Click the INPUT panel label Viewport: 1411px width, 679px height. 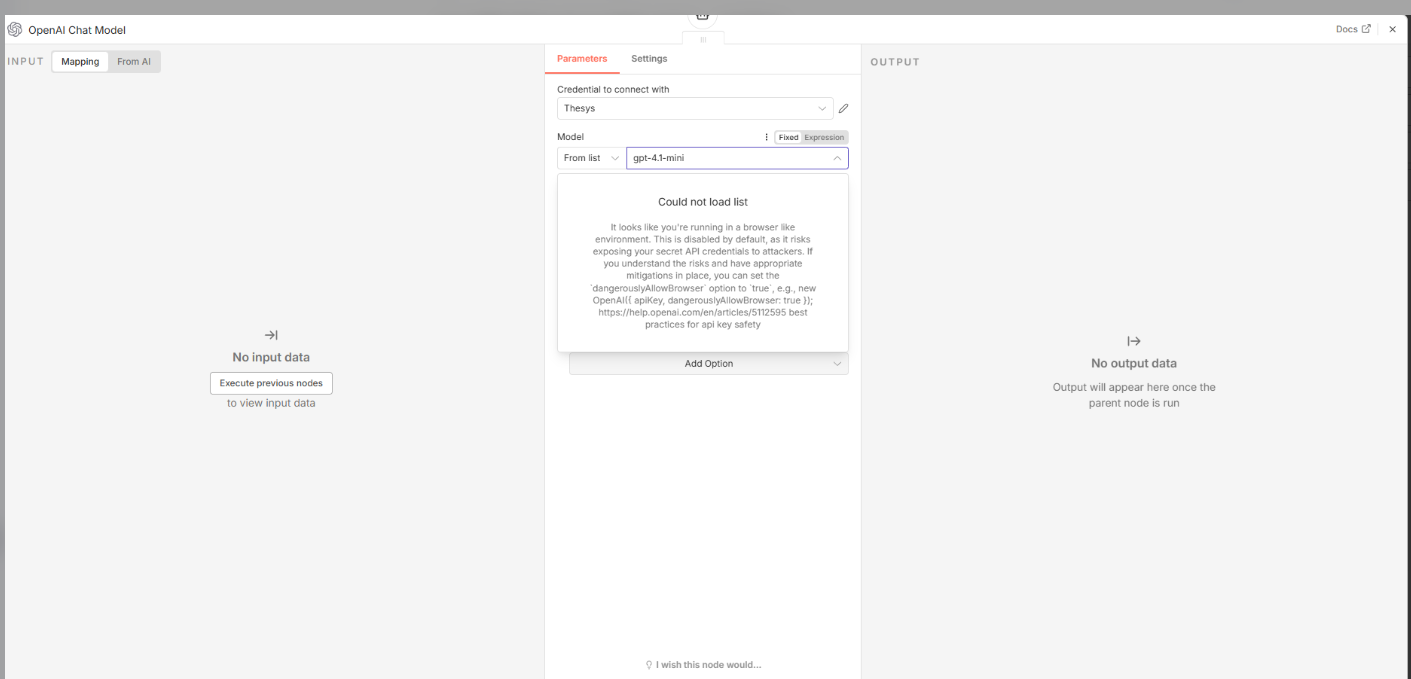26,62
